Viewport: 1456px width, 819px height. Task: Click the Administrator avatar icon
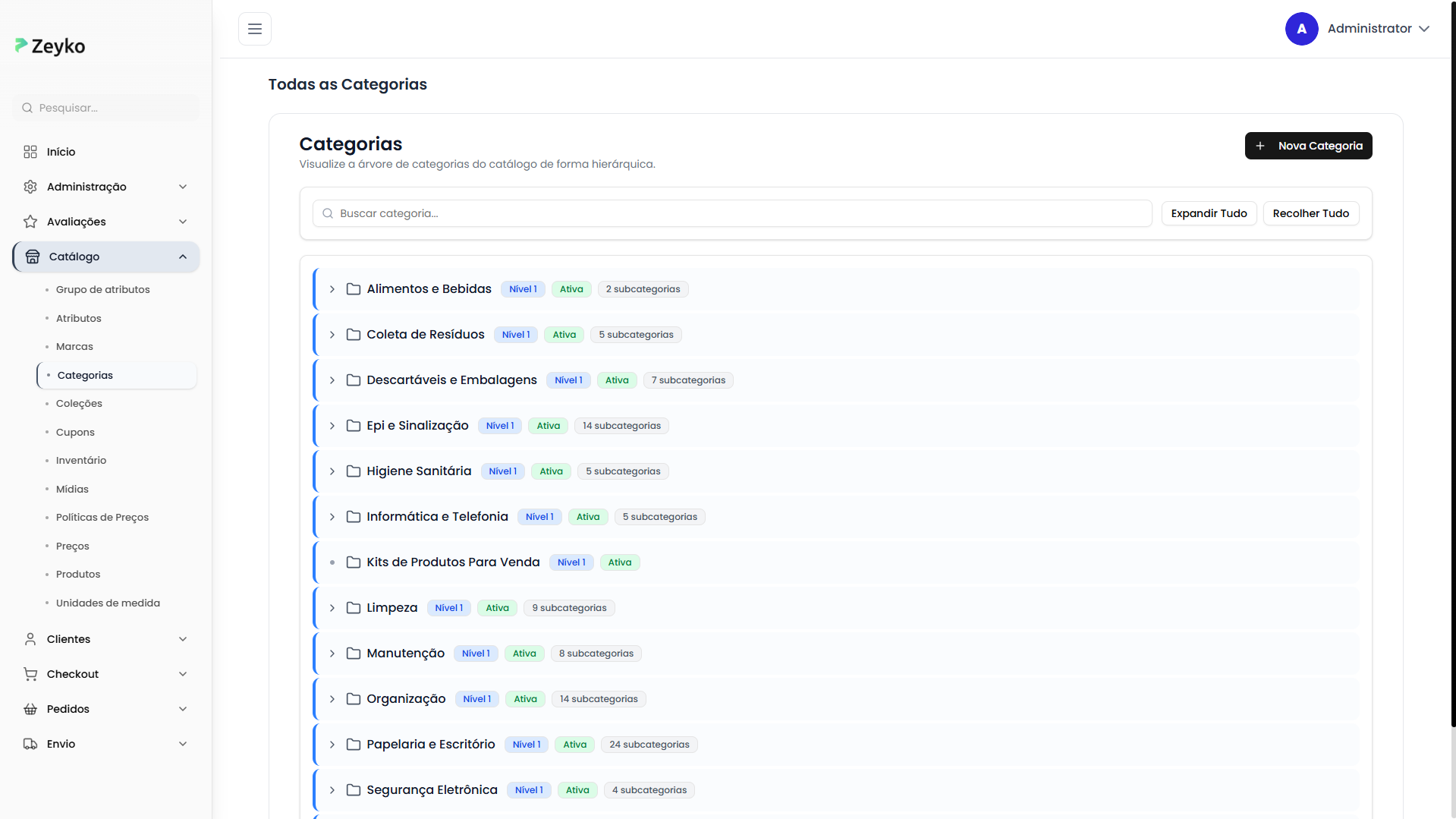1301,29
